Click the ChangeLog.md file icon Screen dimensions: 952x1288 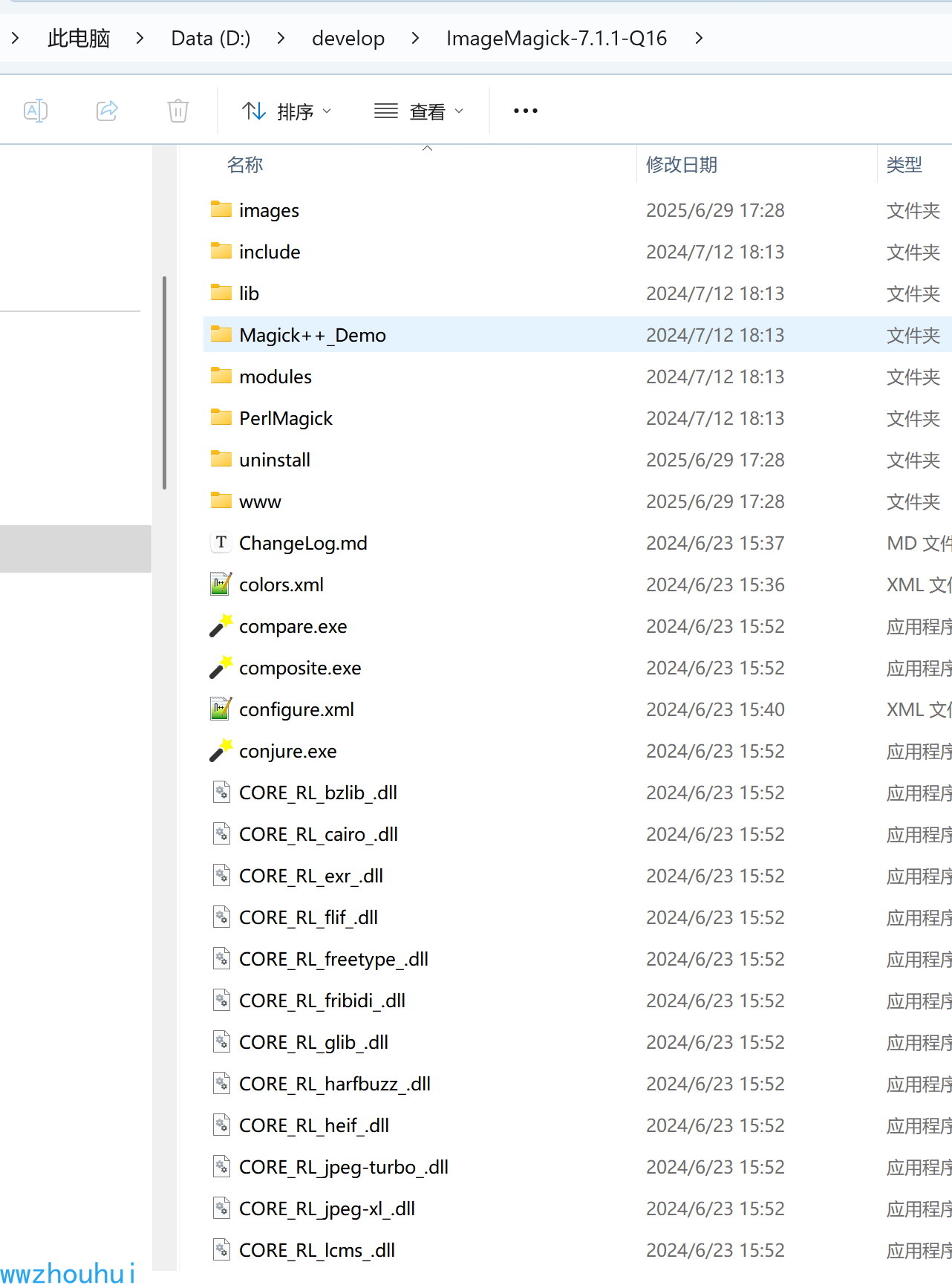point(221,543)
